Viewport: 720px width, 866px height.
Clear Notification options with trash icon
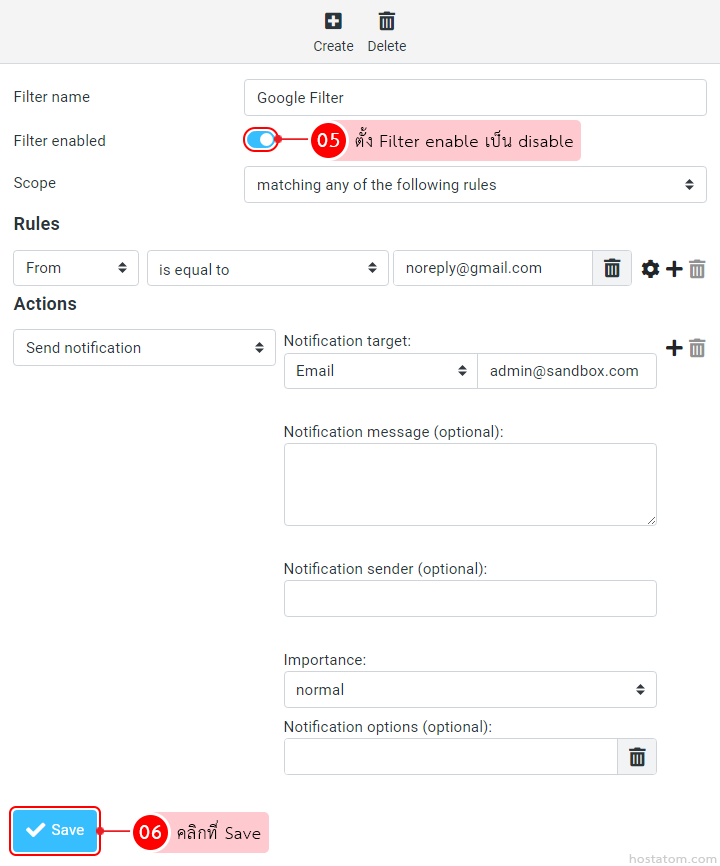point(637,757)
